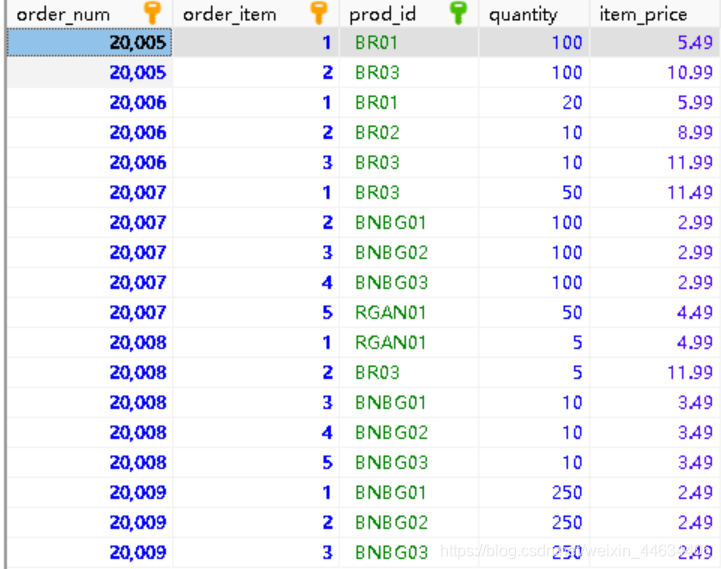Image resolution: width=721 pixels, height=569 pixels.
Task: Select item_price cell 5.99
Action: coord(655,102)
